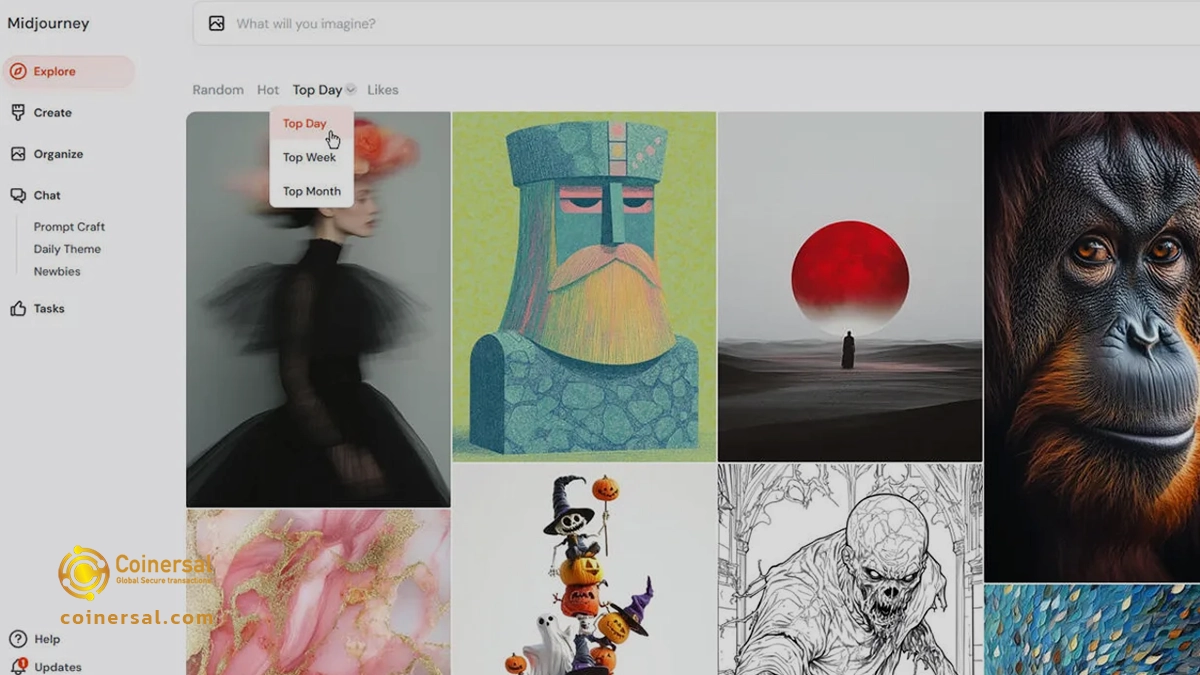This screenshot has width=1200, height=675.
Task: Focus the 'What will you imagine?' field
Action: tap(600, 23)
